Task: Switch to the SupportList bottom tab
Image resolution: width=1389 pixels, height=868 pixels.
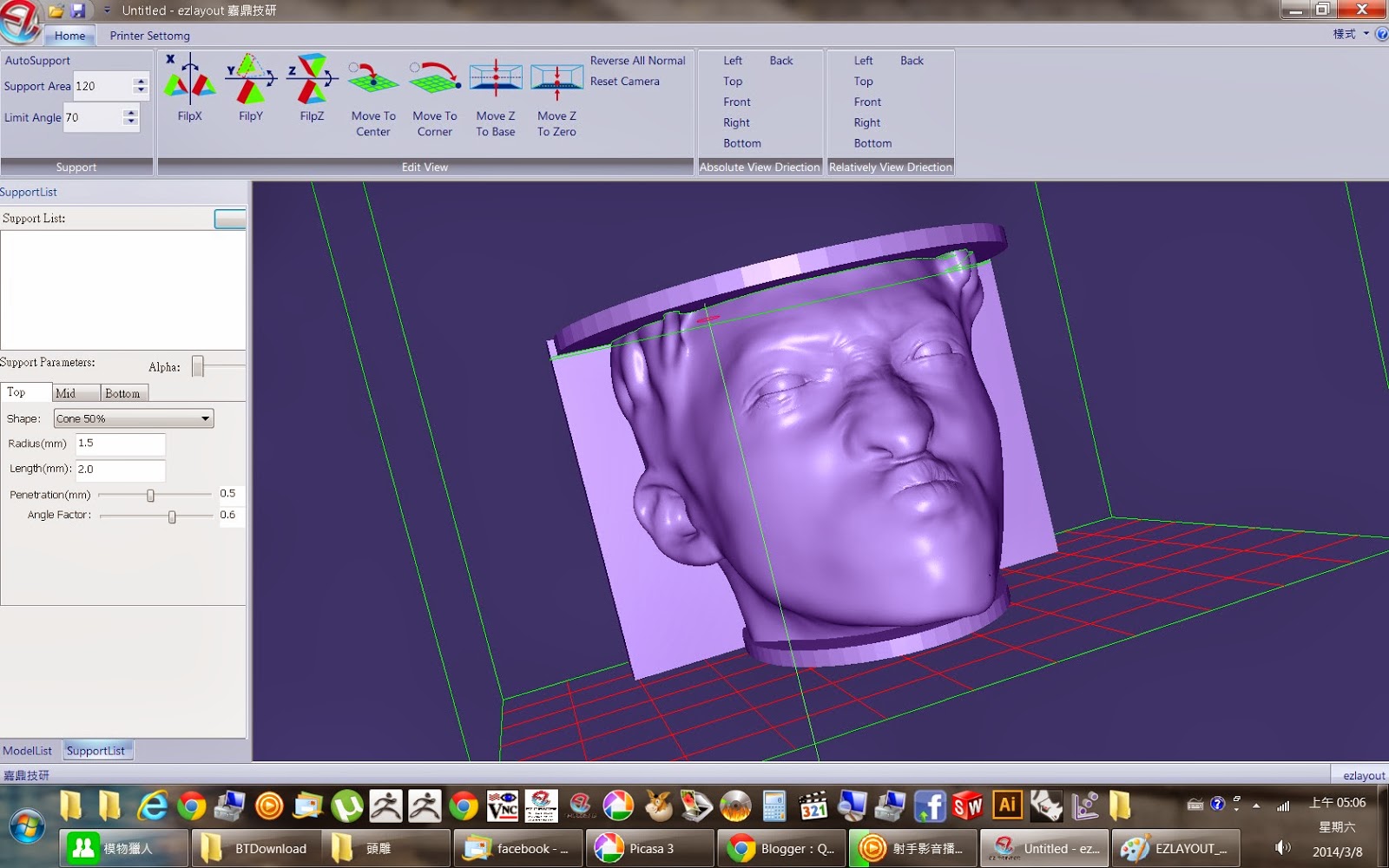Action: pyautogui.click(x=96, y=751)
